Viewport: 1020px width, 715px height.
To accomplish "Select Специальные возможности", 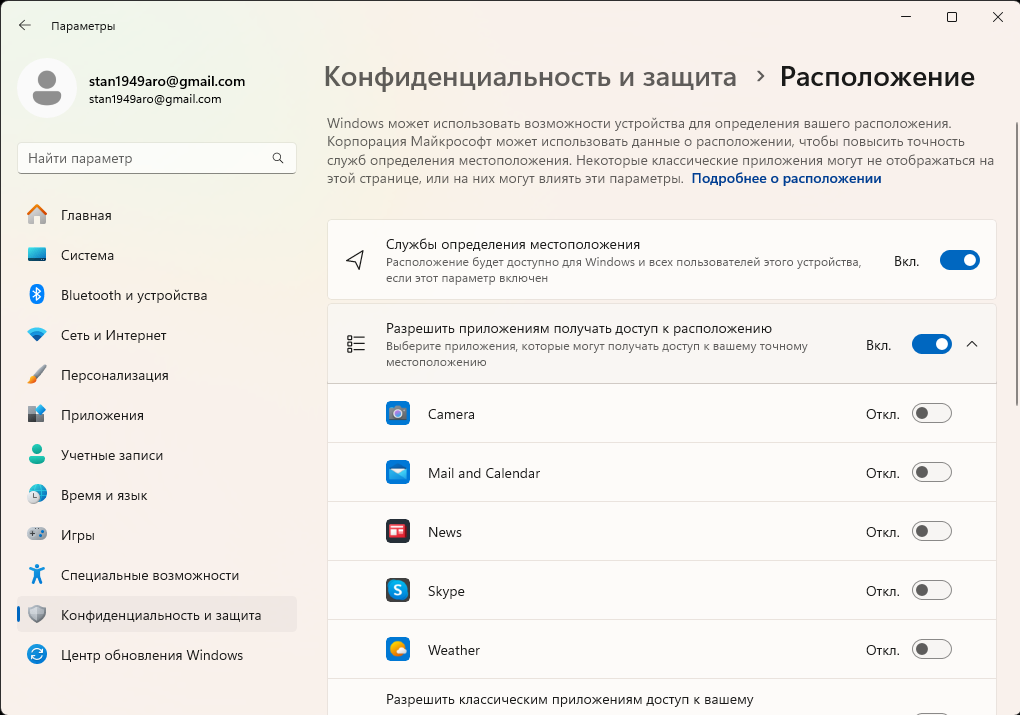I will (157, 575).
